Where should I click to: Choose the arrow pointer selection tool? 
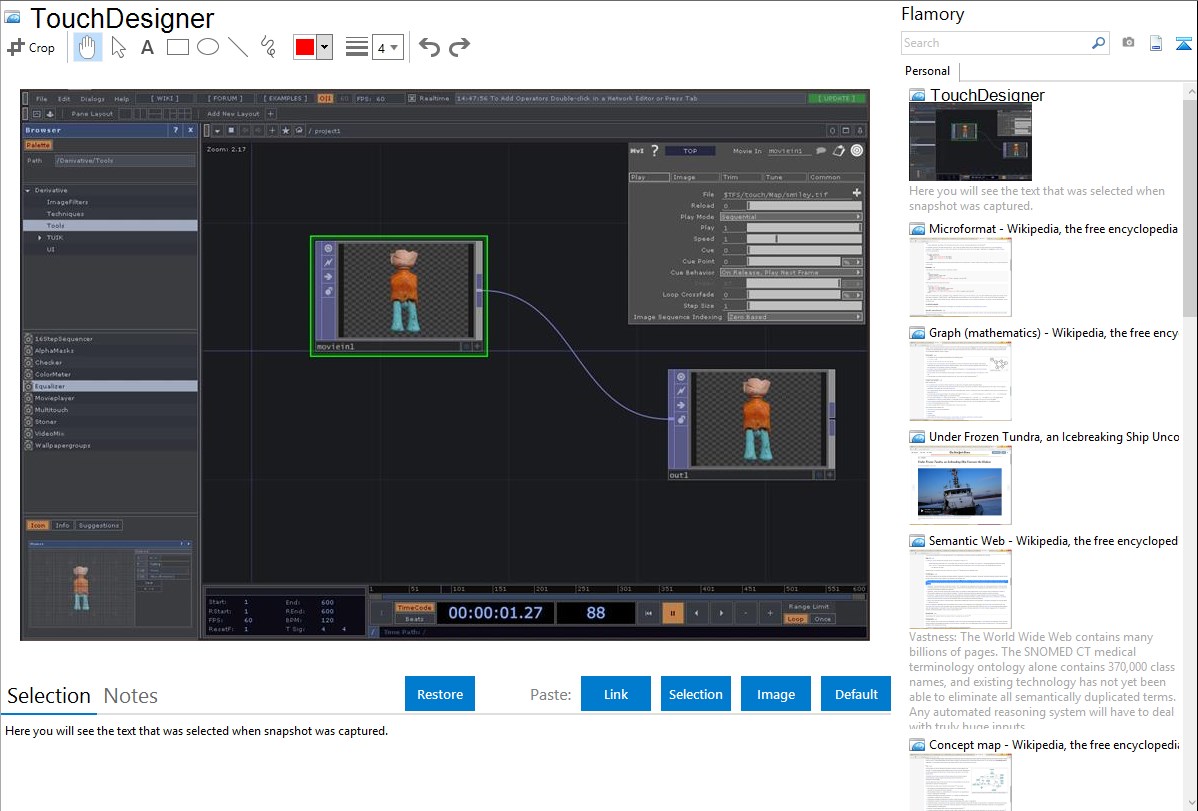coord(118,47)
